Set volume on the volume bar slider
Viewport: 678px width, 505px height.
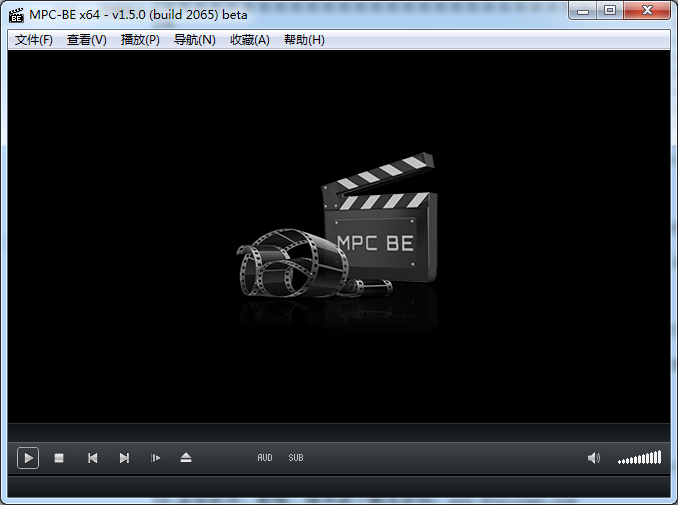(640, 458)
